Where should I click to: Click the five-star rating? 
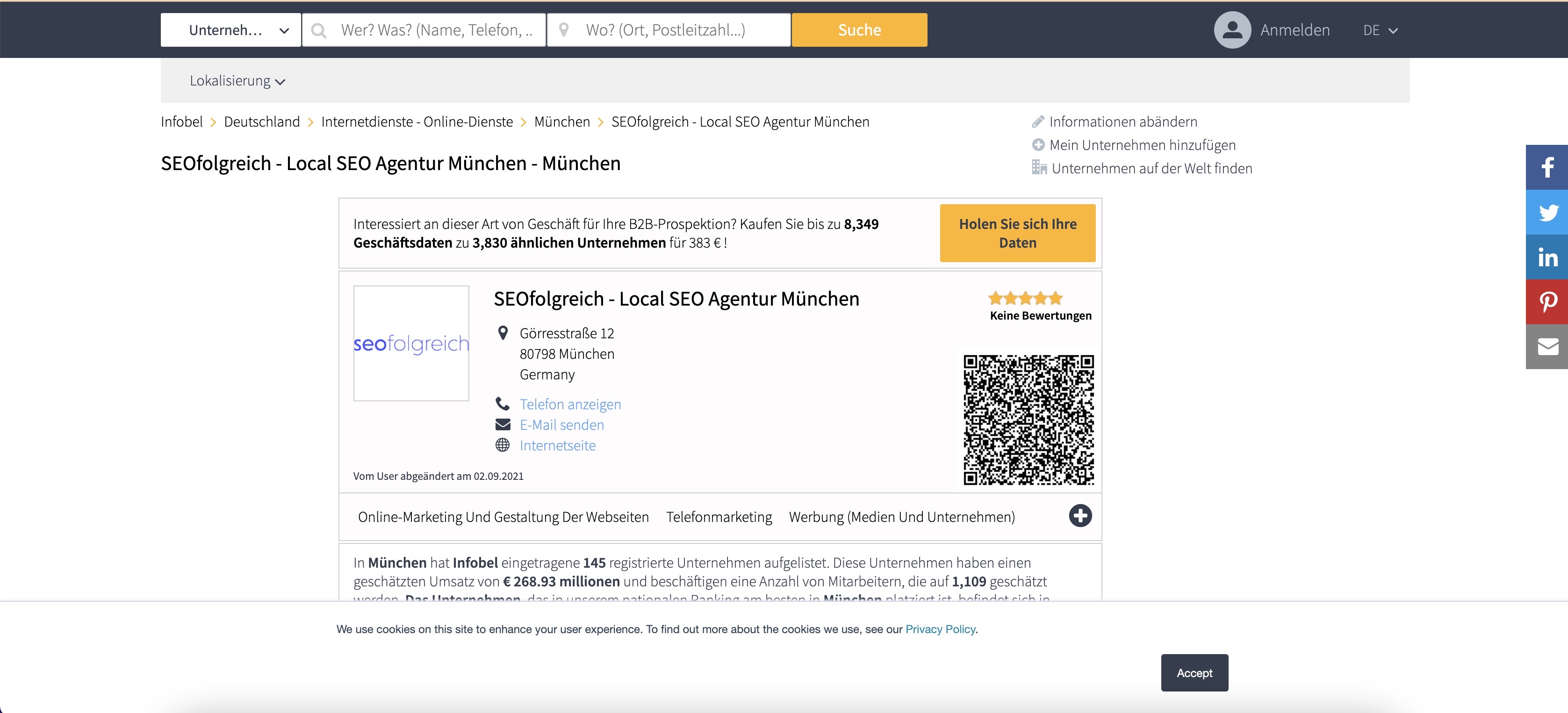tap(1025, 298)
